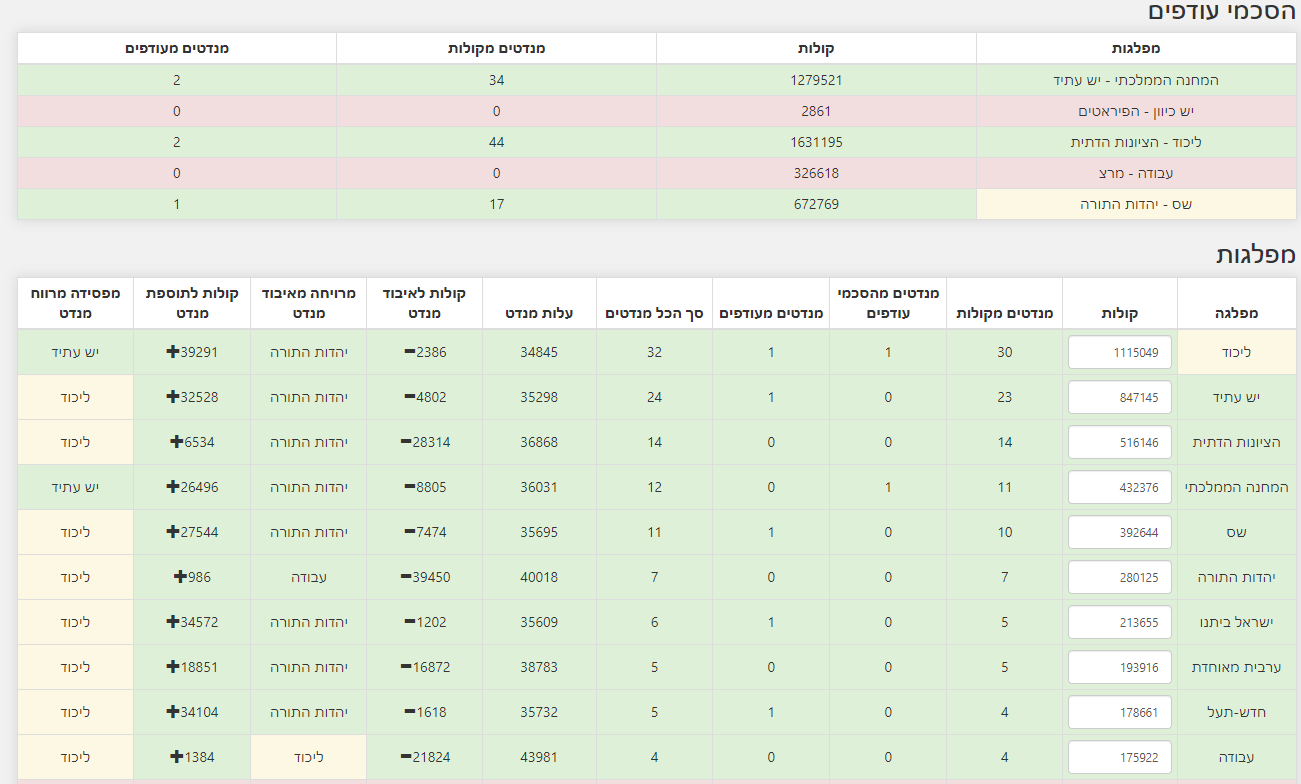Click the plus value 26496 cell
The image size is (1301, 784).
(192, 487)
